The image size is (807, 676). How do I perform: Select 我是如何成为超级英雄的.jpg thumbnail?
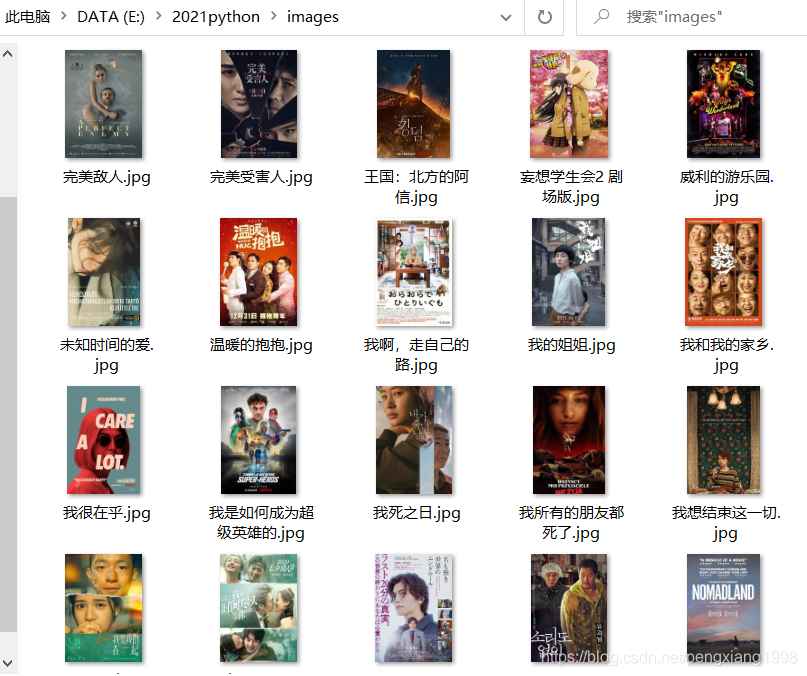pyautogui.click(x=258, y=440)
